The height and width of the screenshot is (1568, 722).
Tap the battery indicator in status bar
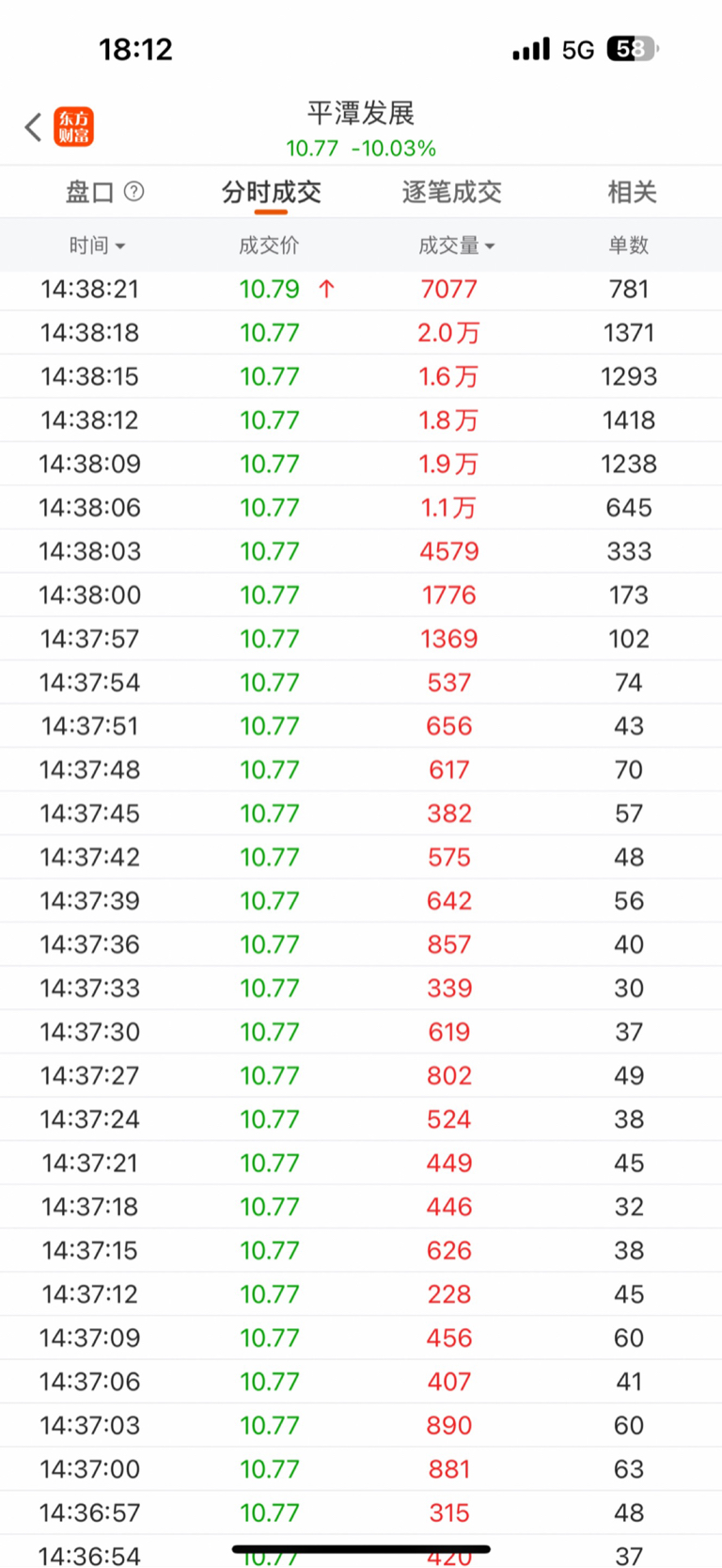point(633,49)
